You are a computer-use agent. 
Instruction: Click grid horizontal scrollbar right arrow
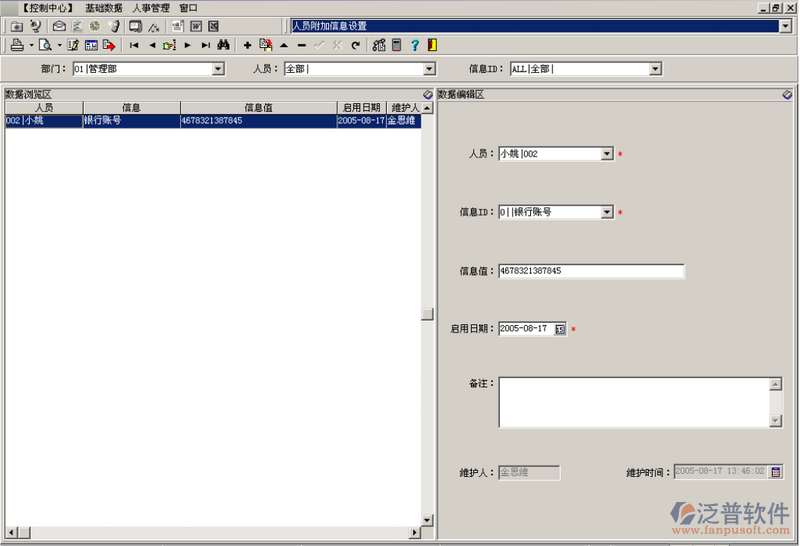(x=415, y=533)
